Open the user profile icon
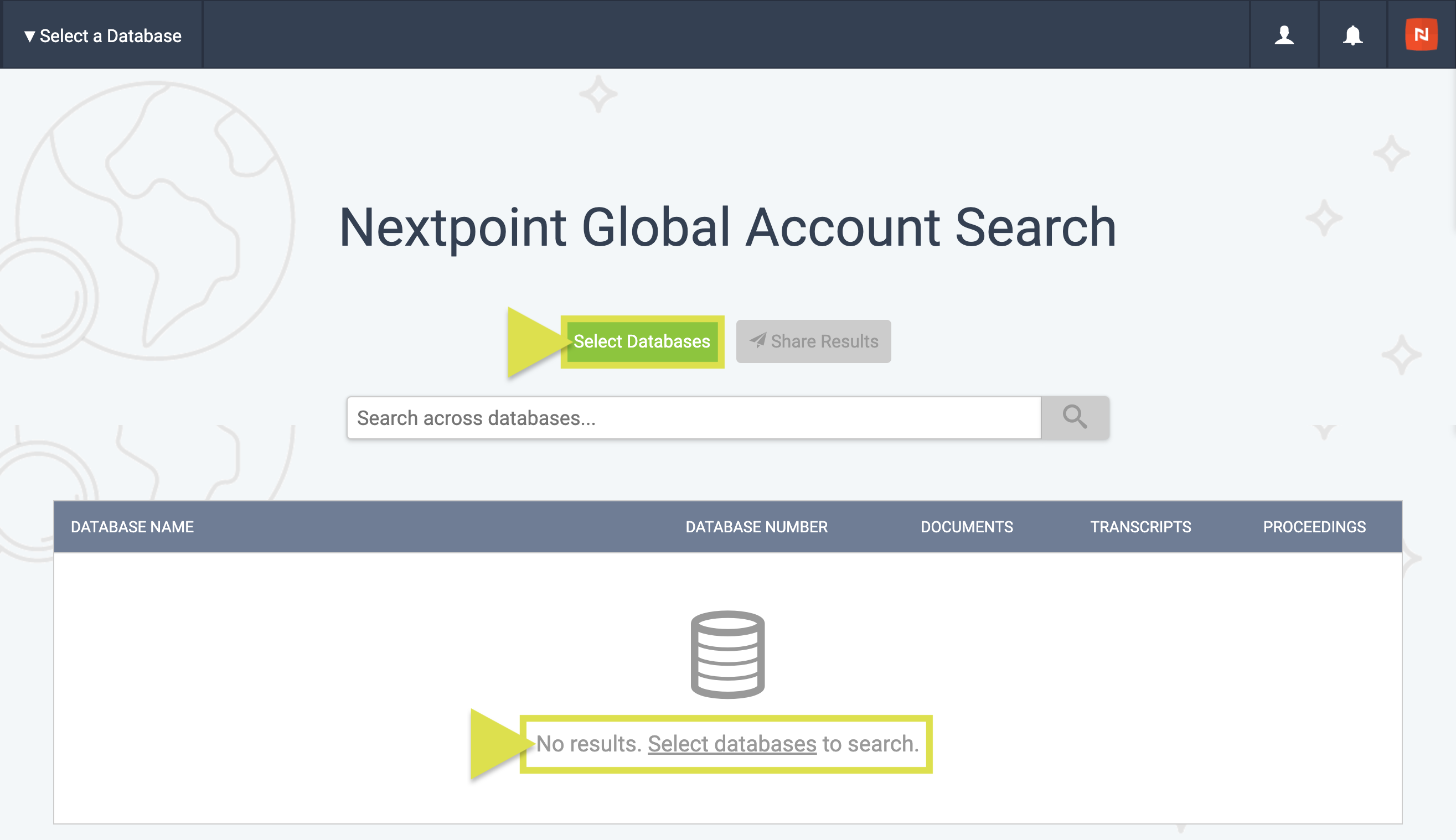1456x840 pixels. coord(1284,35)
